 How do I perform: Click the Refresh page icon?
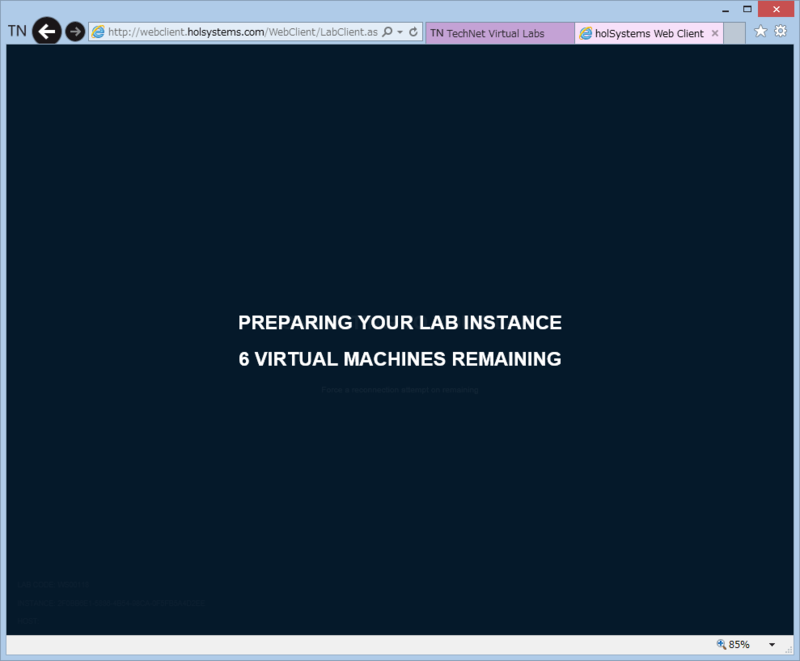(x=413, y=32)
